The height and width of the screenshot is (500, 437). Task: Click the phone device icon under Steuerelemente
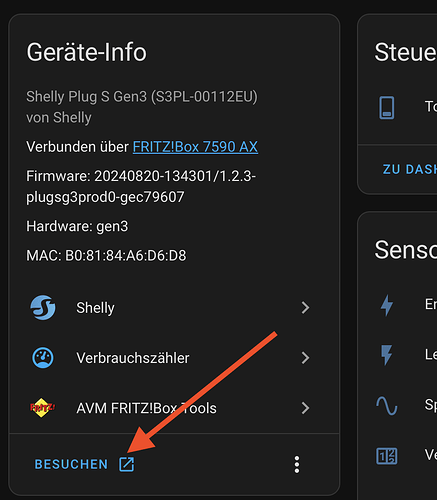point(387,107)
